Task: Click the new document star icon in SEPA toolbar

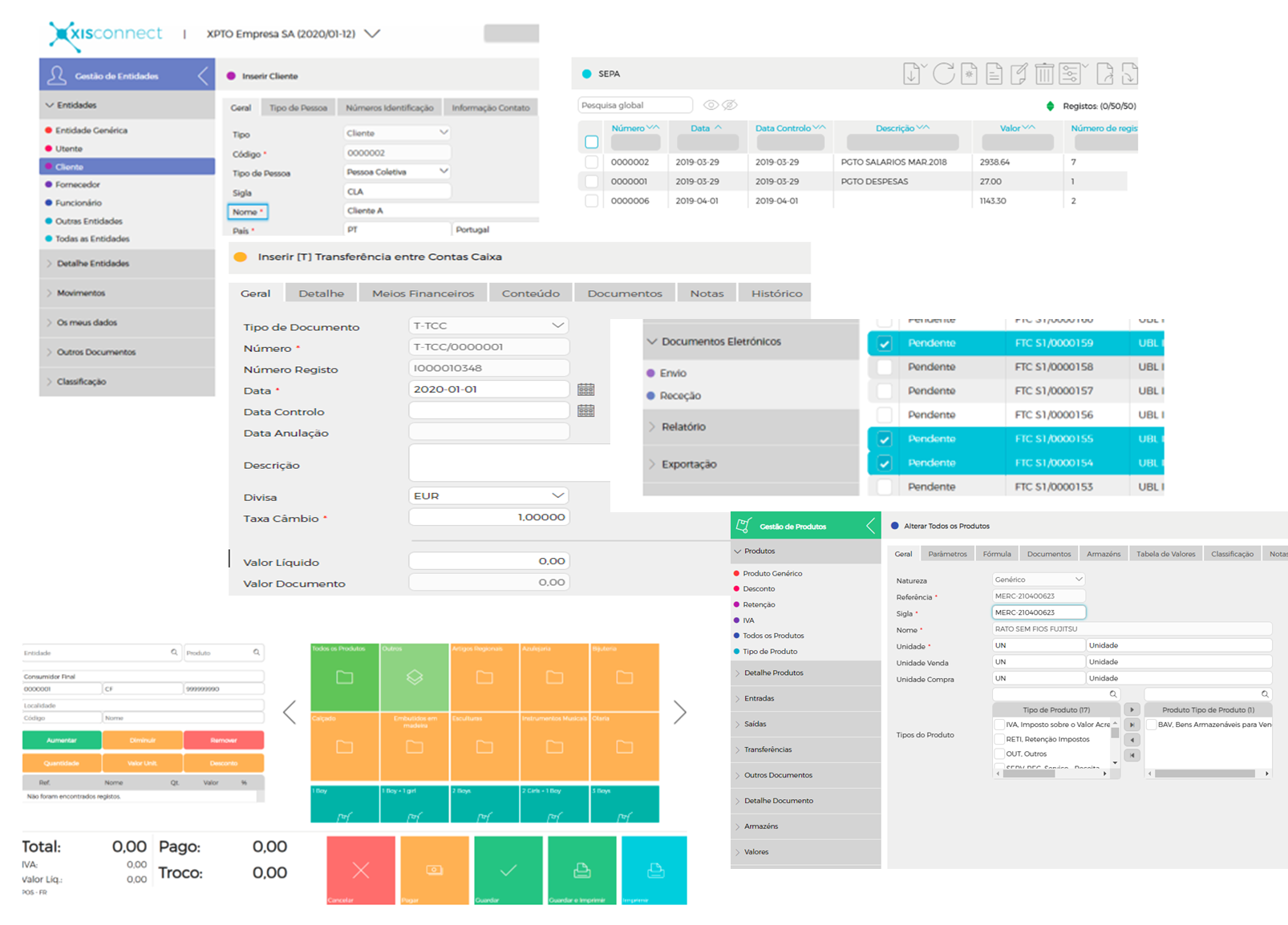Action: [969, 75]
